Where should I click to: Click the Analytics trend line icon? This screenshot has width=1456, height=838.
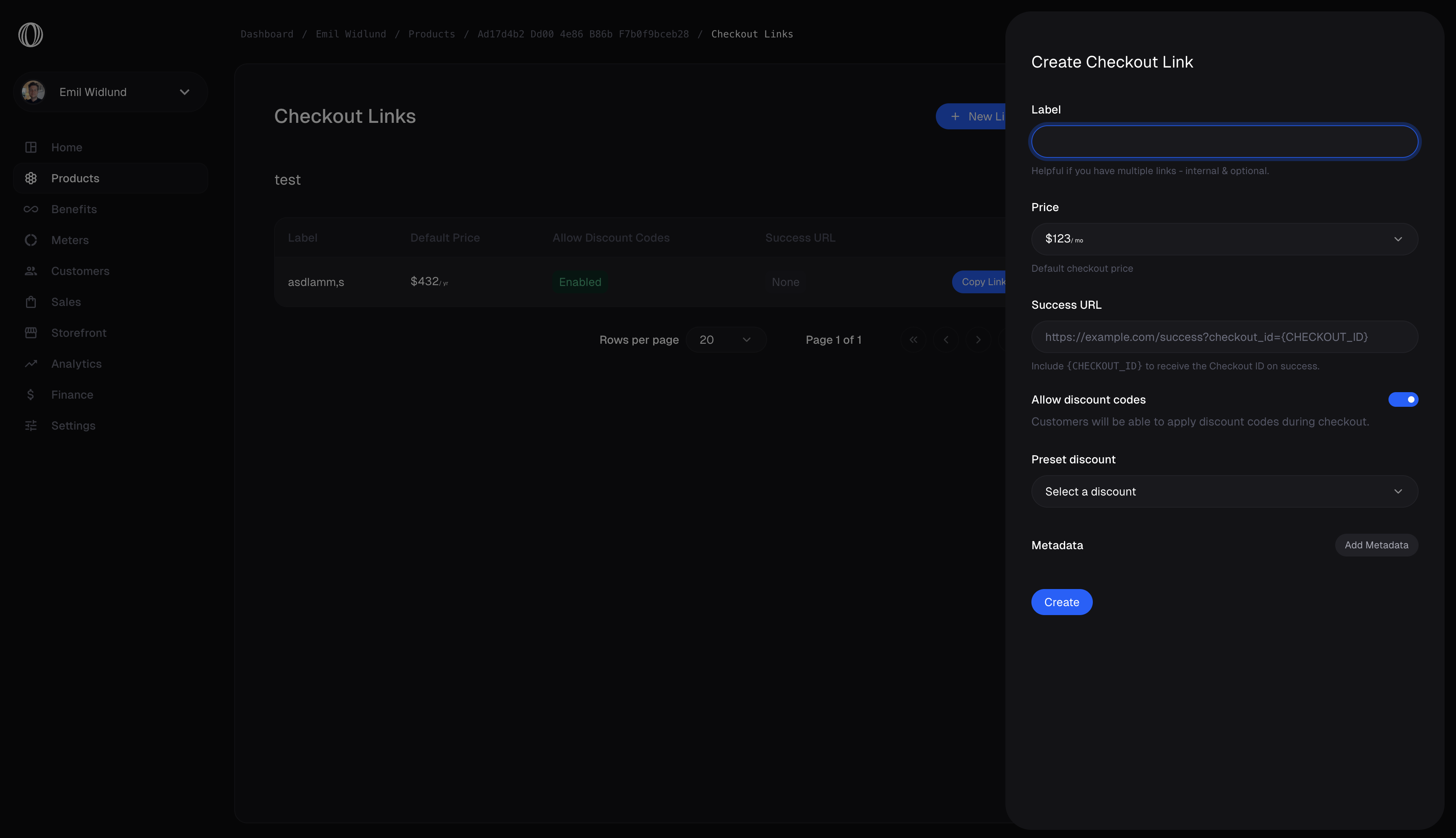pyautogui.click(x=31, y=364)
